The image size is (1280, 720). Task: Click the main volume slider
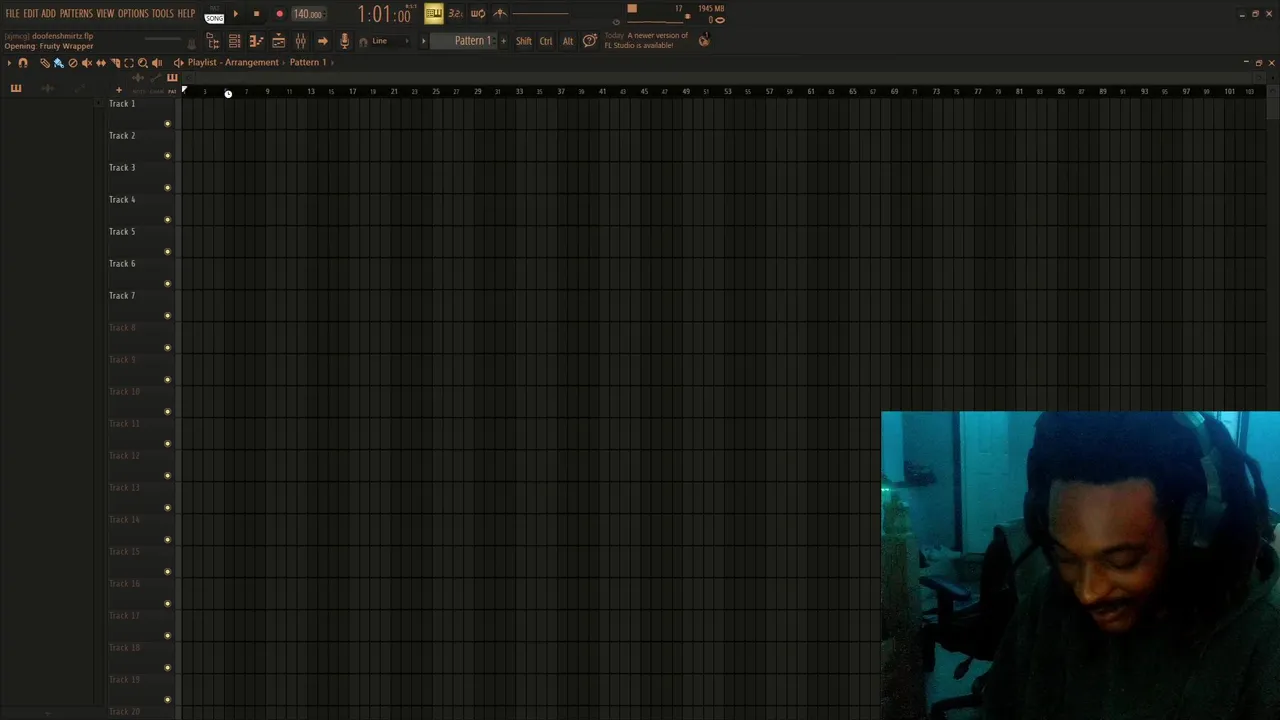(x=163, y=38)
